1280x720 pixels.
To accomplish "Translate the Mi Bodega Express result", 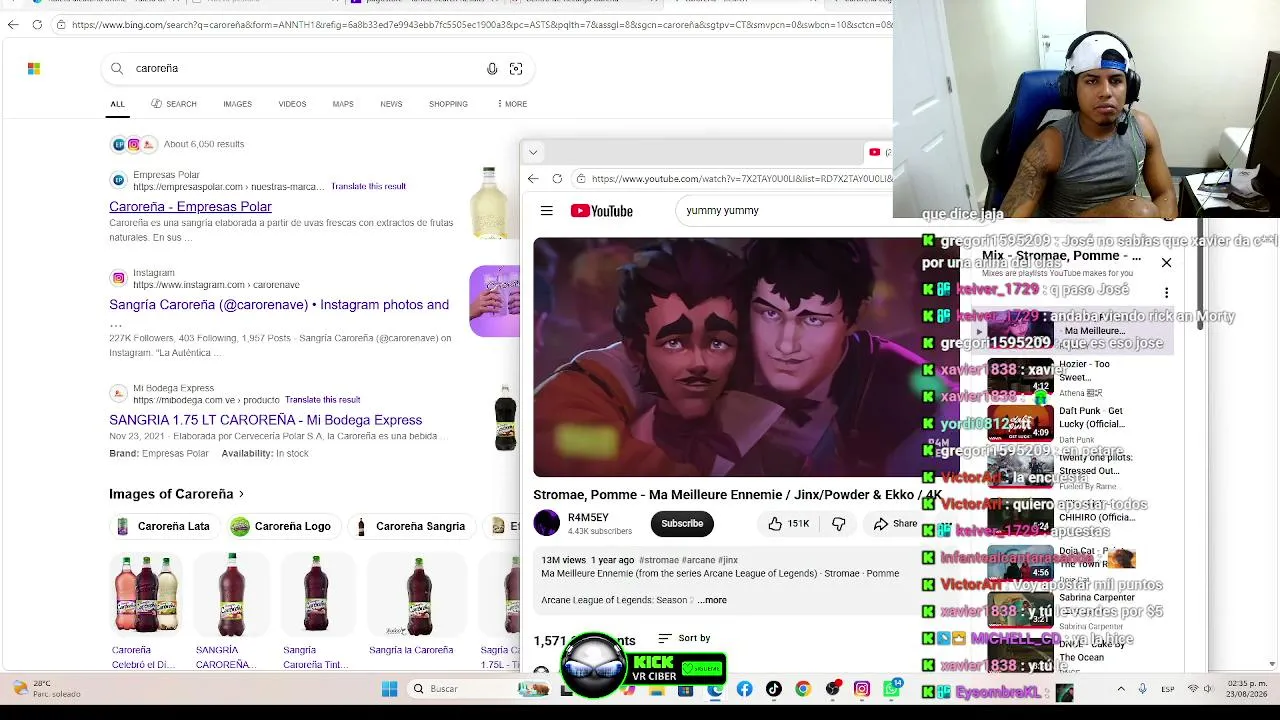I will 322,400.
